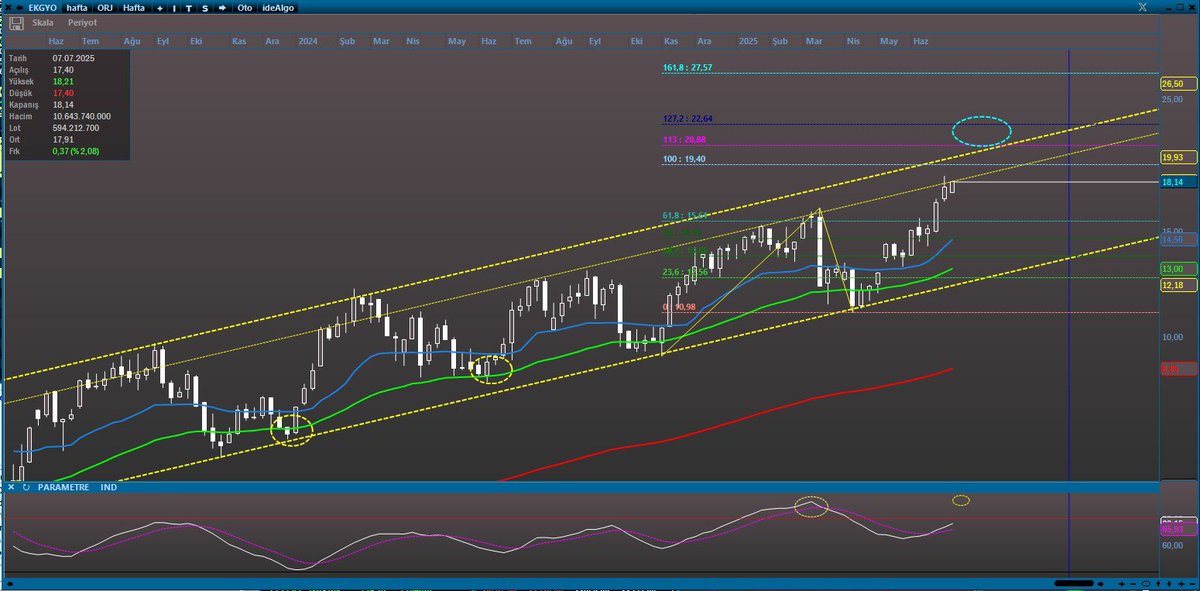Screen dimensions: 1200x591
Task: Click the 100 : 19,40 Fibonacci label
Action: tap(685, 159)
